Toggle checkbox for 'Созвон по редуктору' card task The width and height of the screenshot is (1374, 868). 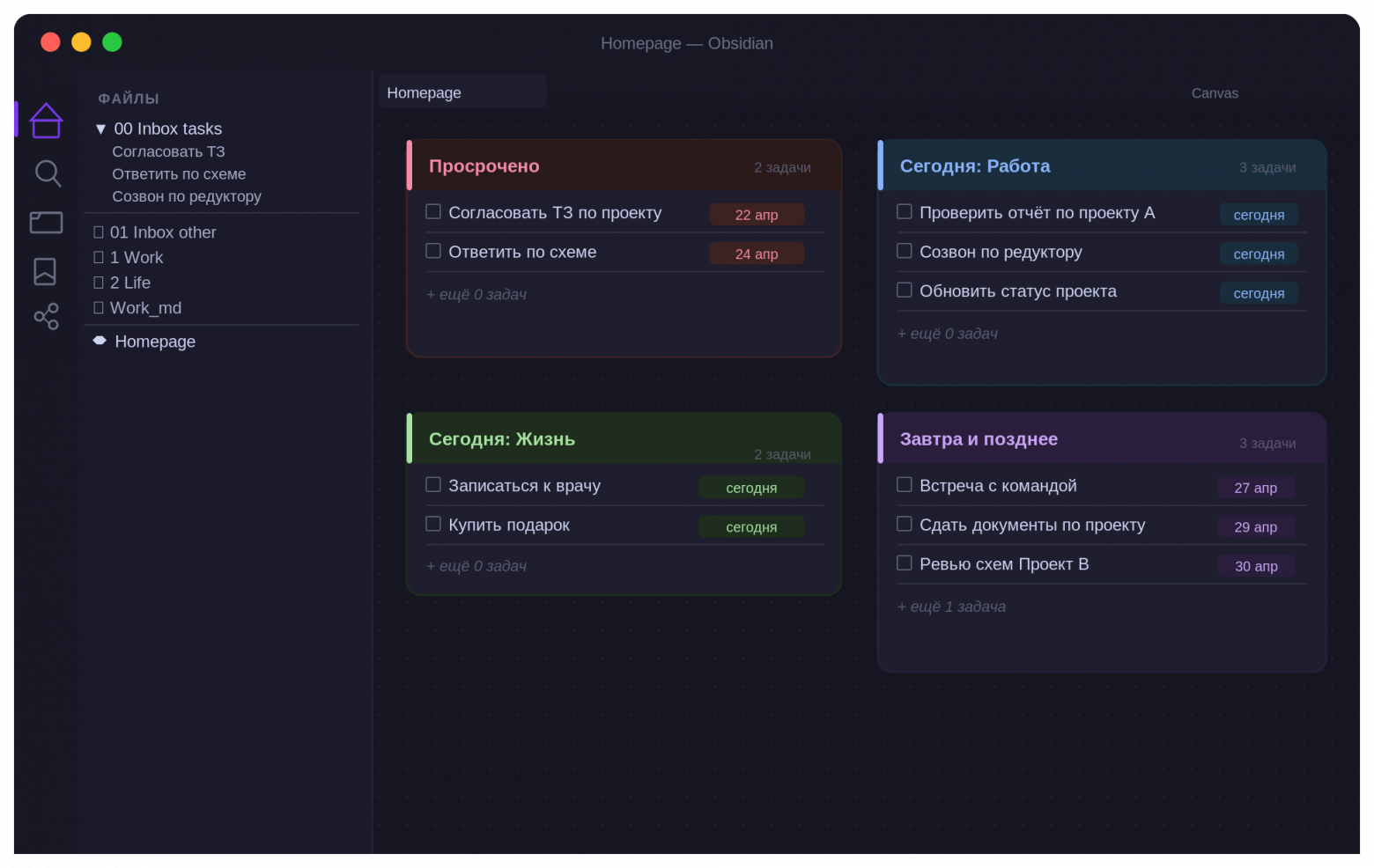pos(905,252)
